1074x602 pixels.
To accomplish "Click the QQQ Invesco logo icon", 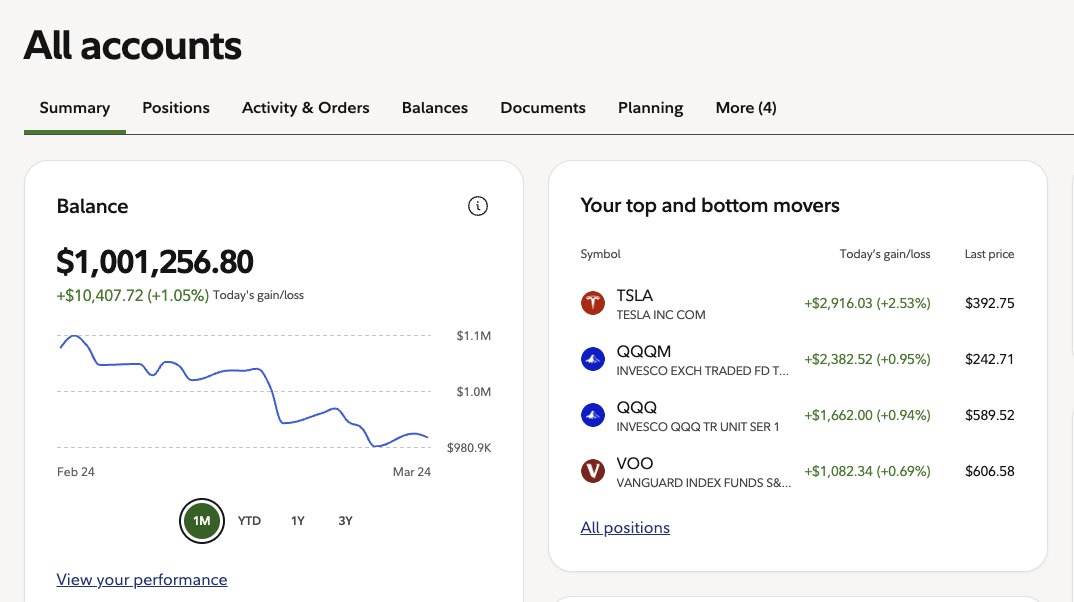I will 592,415.
